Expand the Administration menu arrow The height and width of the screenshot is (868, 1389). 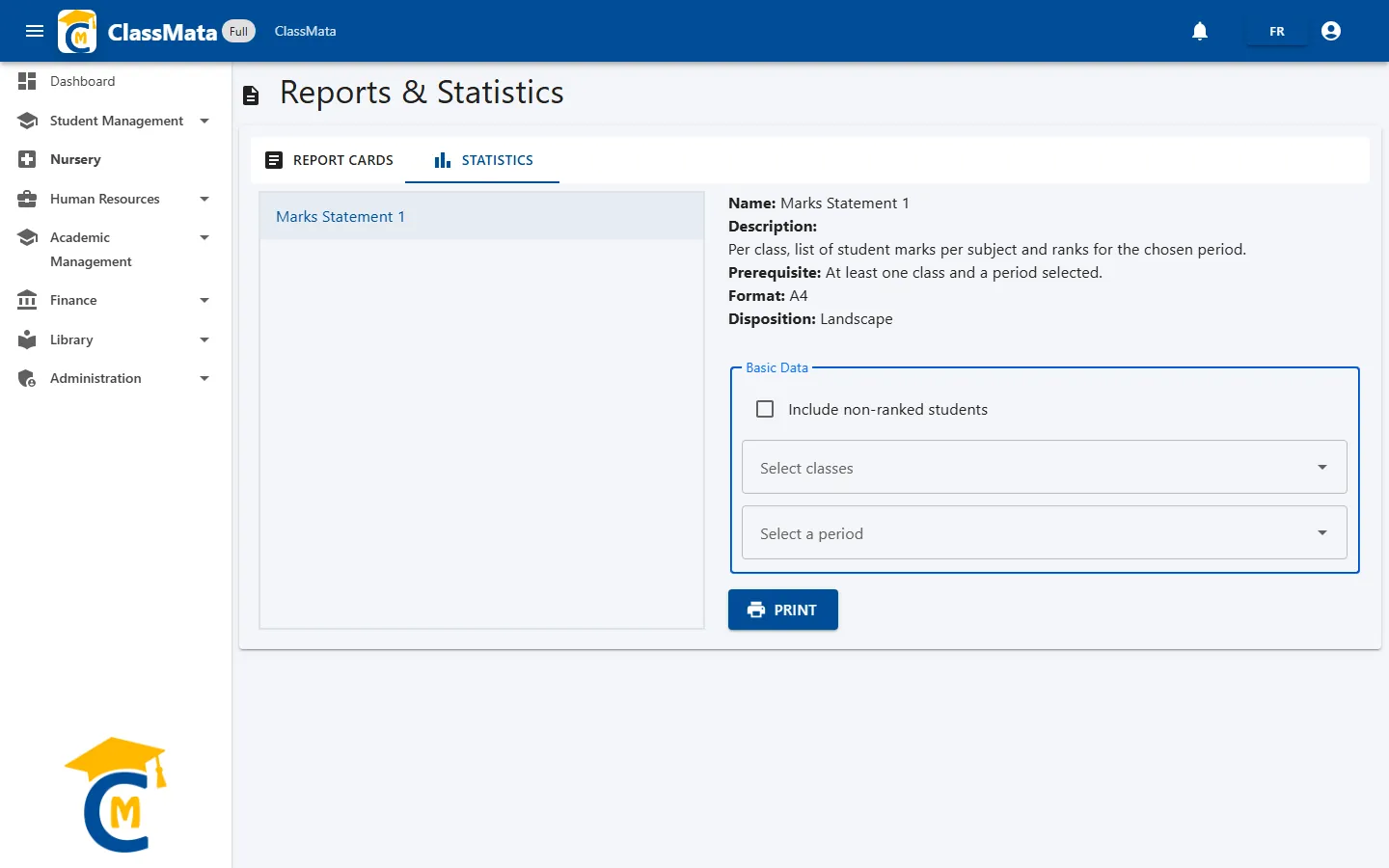coord(204,378)
